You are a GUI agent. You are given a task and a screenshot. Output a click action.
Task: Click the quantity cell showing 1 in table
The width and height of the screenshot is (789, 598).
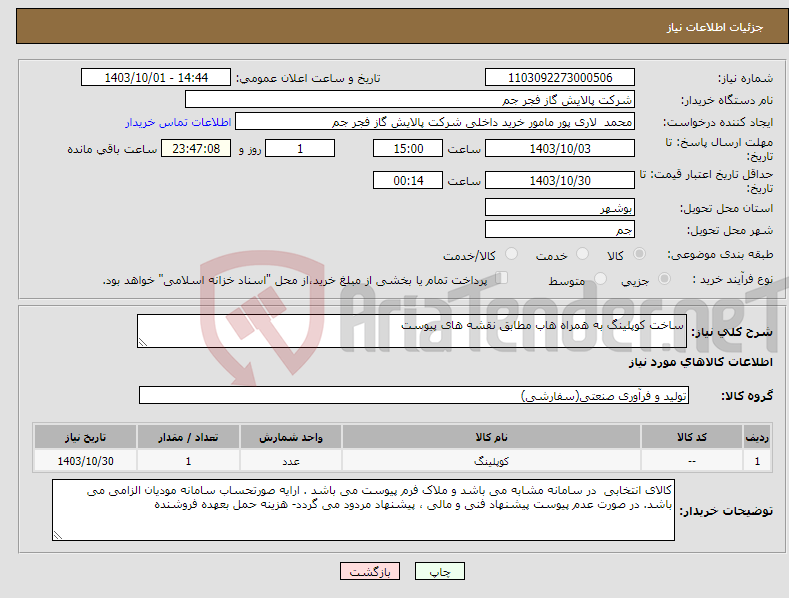[188, 461]
